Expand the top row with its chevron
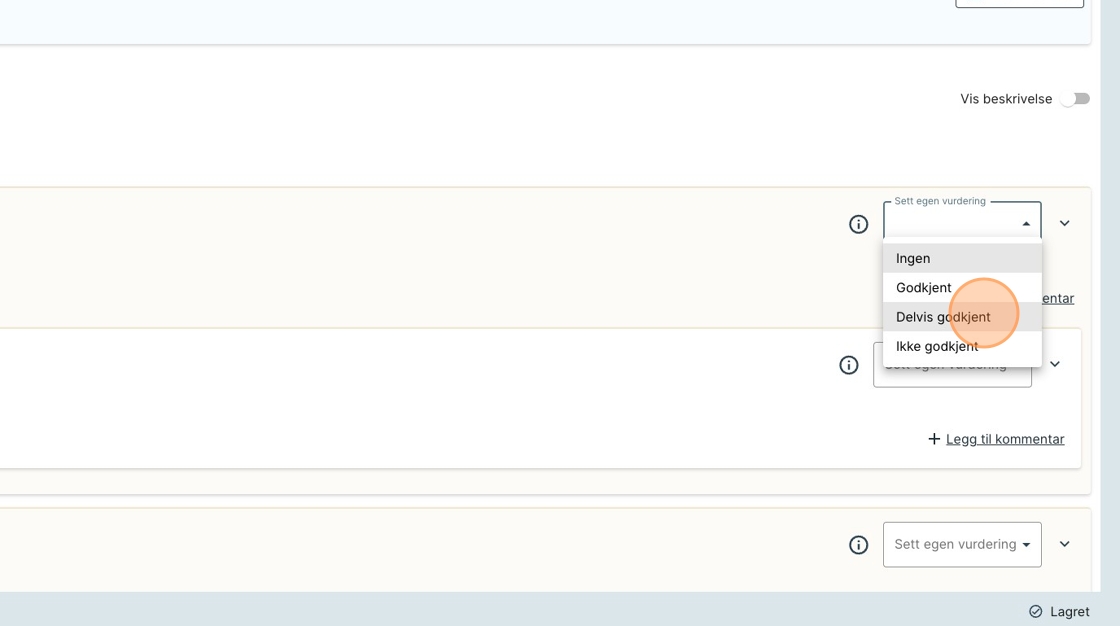 click(x=1064, y=224)
